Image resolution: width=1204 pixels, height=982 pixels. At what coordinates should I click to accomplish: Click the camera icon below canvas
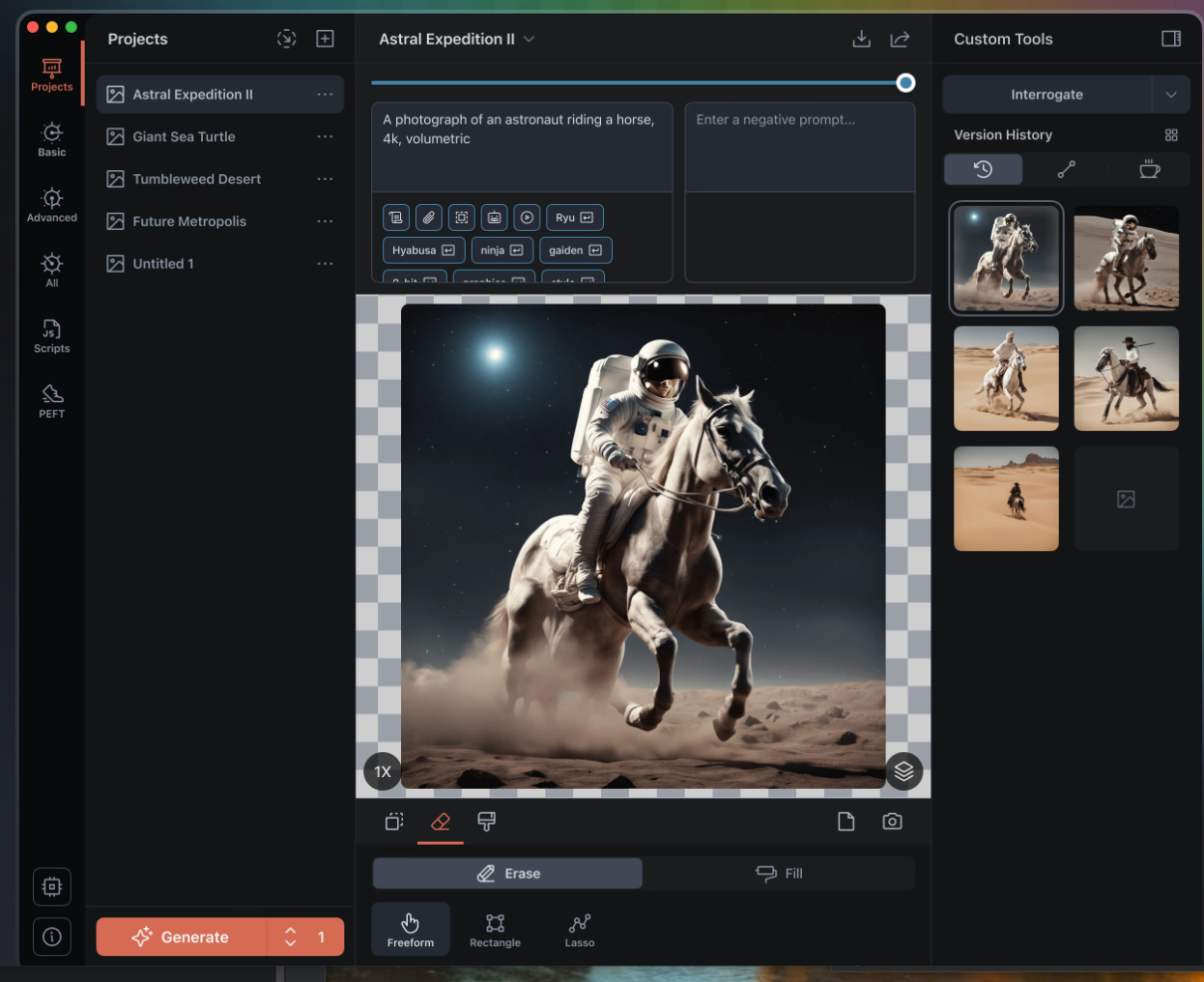pos(892,822)
